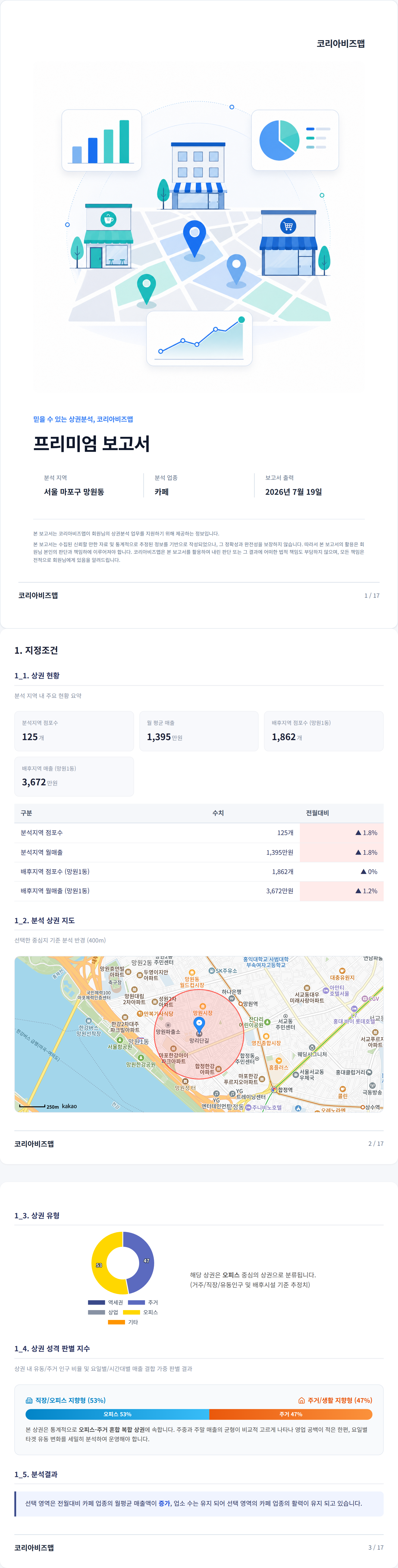The image size is (398, 1568).
Task: Click the 서울 마포구 망원동 analysis area value
Action: click(74, 492)
